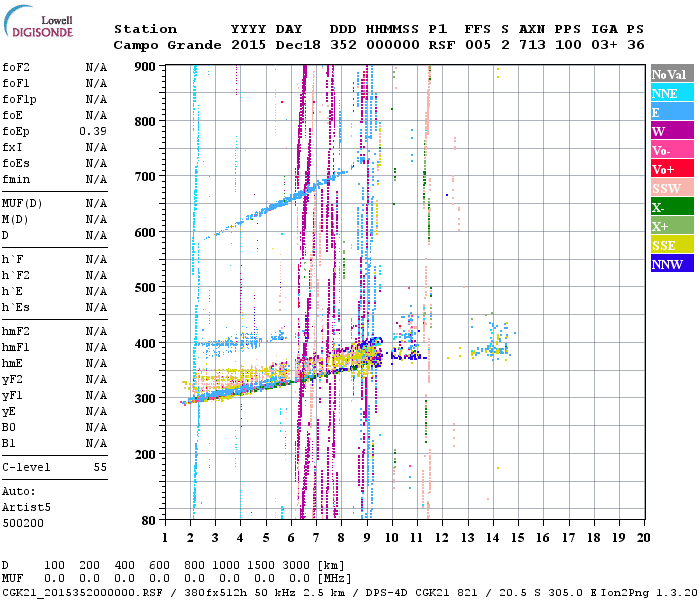Click the M(D) parameter label

[15, 220]
